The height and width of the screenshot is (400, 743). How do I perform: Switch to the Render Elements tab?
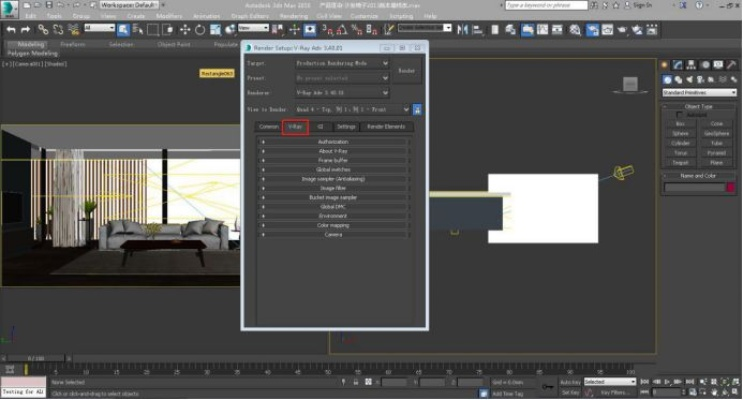click(387, 127)
